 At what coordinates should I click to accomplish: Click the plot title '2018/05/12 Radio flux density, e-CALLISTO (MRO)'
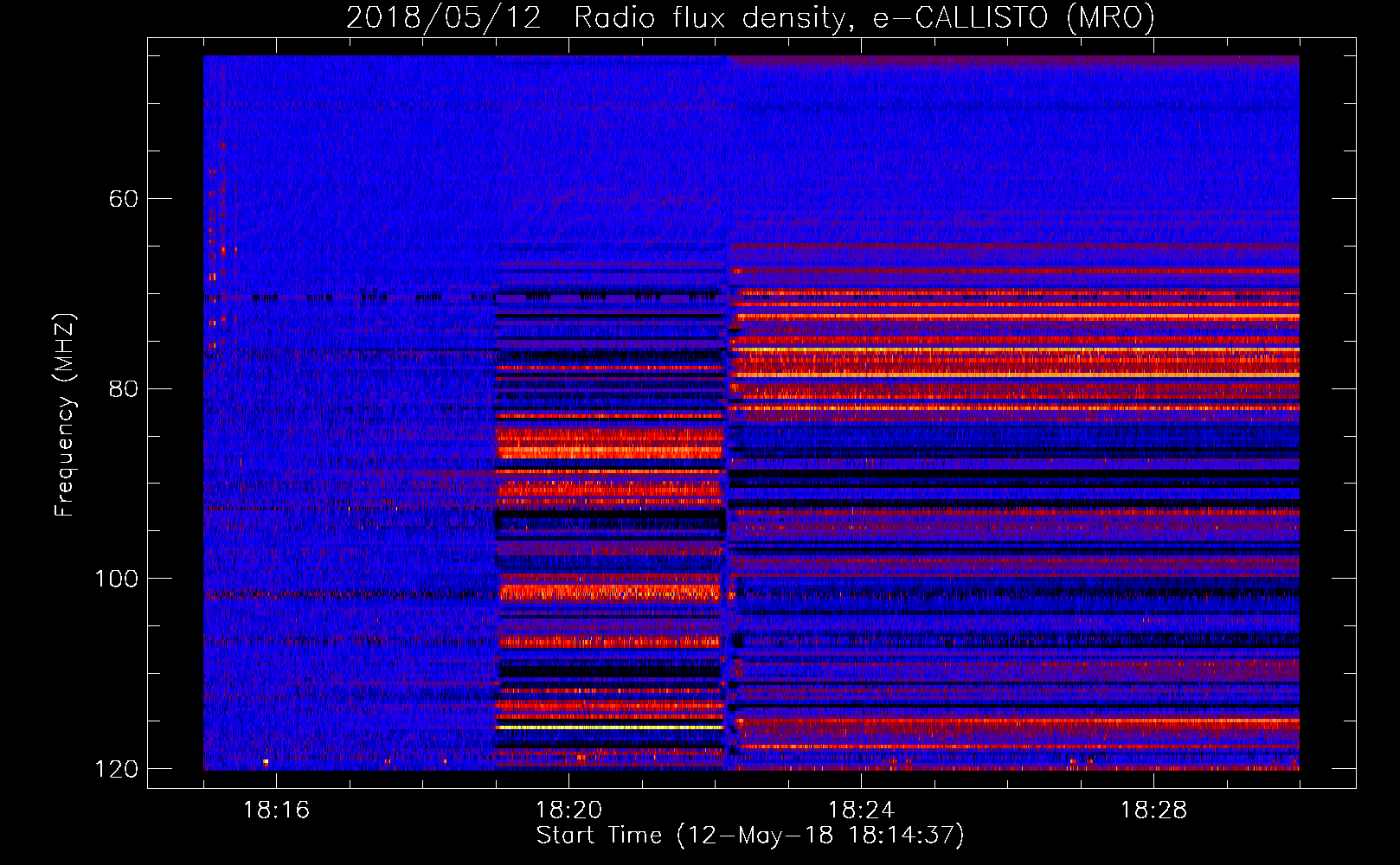tap(750, 17)
